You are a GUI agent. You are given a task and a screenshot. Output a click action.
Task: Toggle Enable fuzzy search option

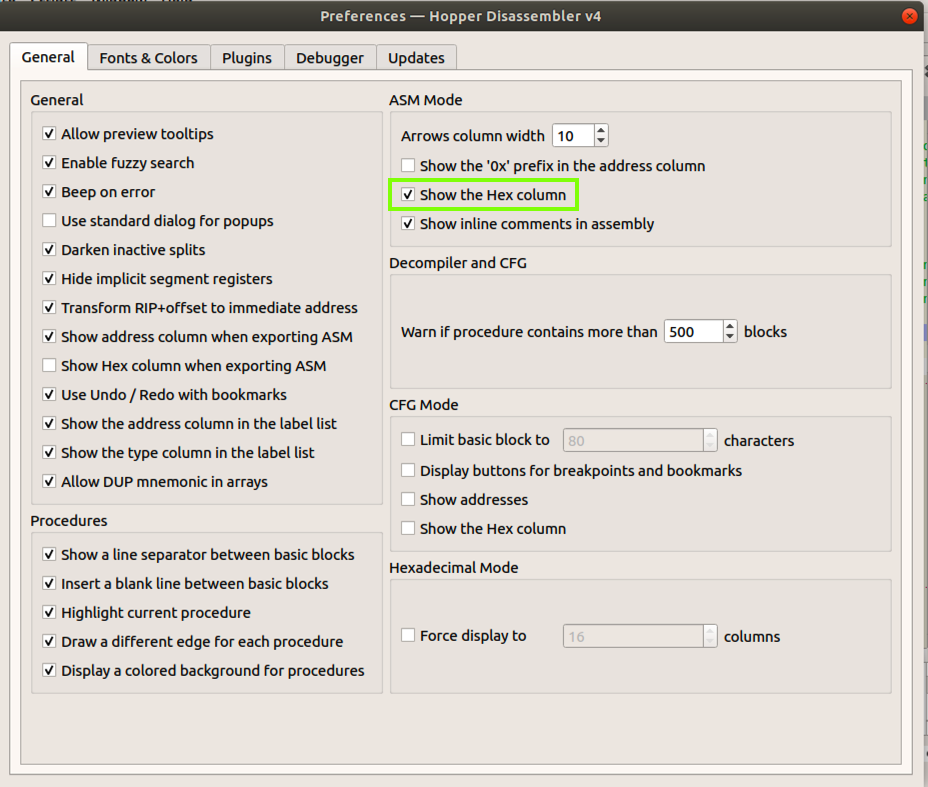tap(49, 163)
